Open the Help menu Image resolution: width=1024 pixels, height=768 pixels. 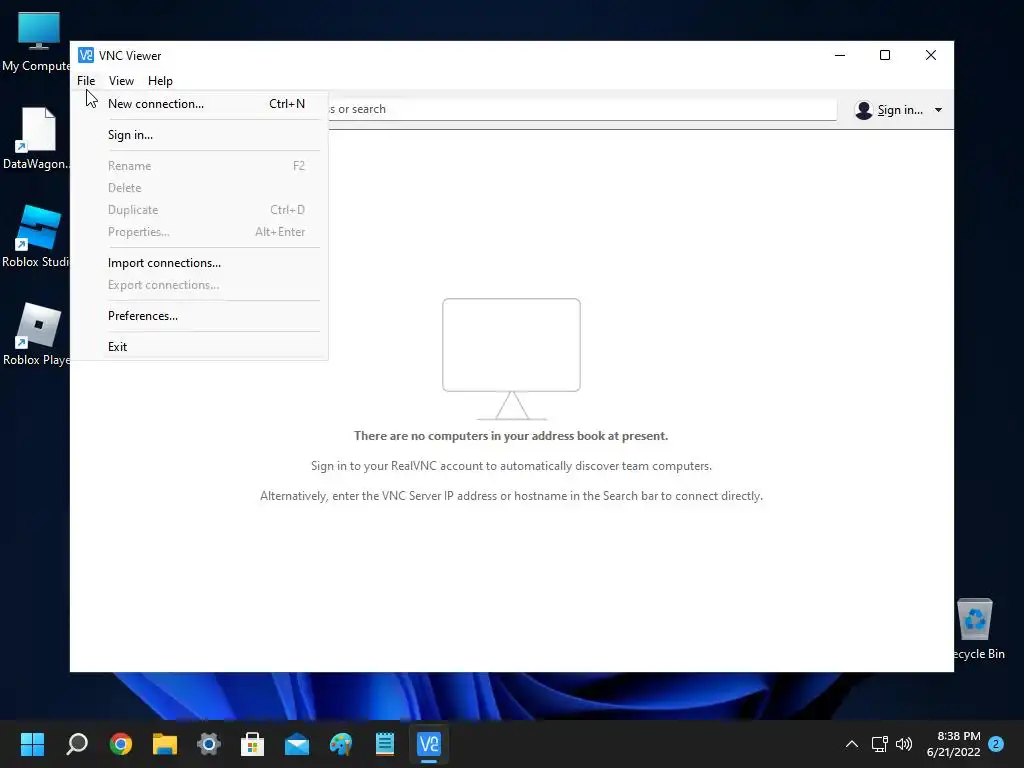pyautogui.click(x=160, y=80)
